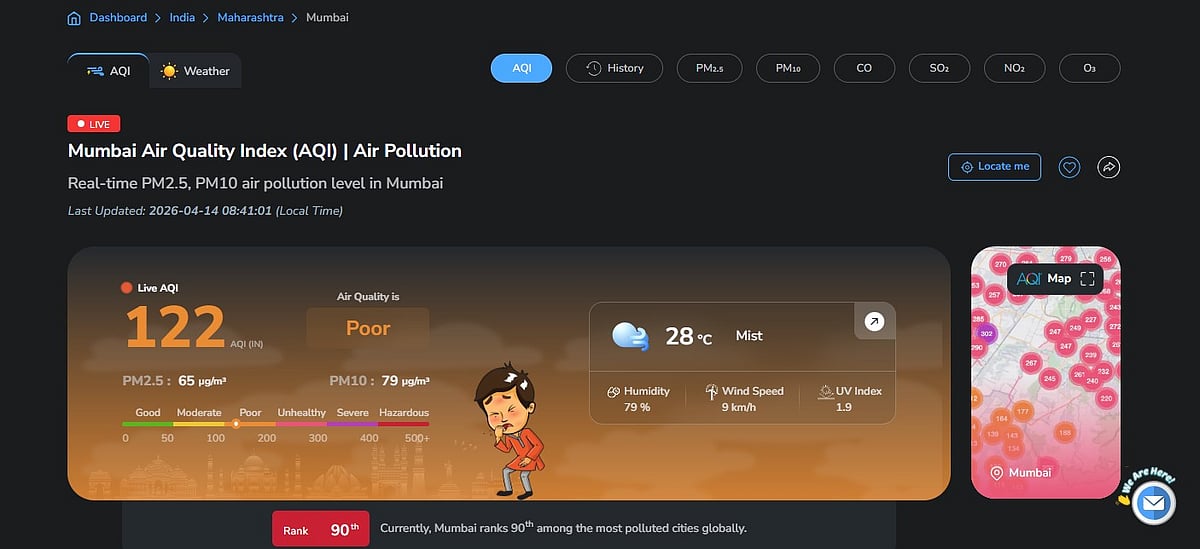
Task: Open the mail chat widget
Action: tap(1153, 502)
